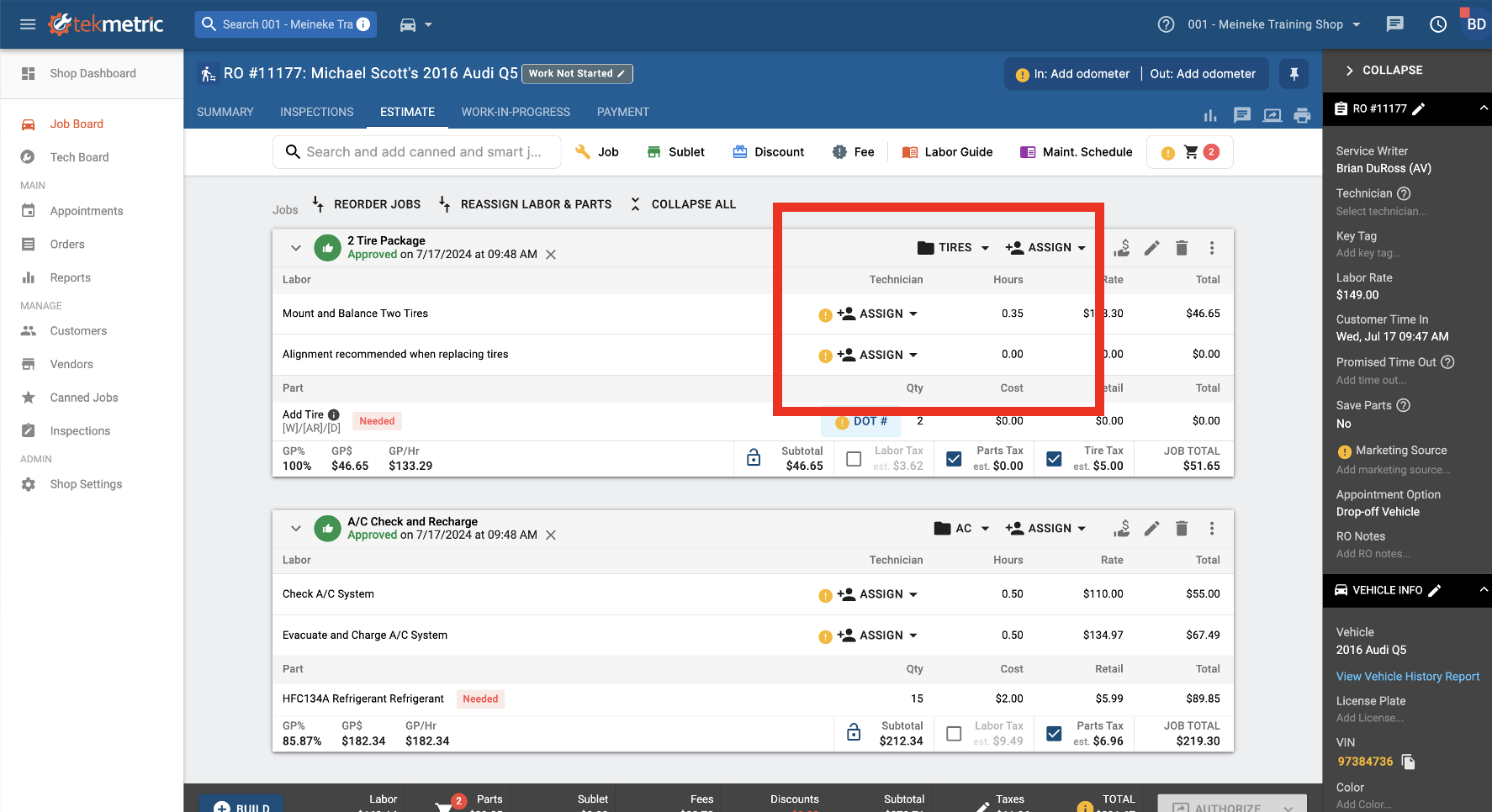Image resolution: width=1492 pixels, height=812 pixels.
Task: Open View Vehicle History Report link
Action: 1408,677
